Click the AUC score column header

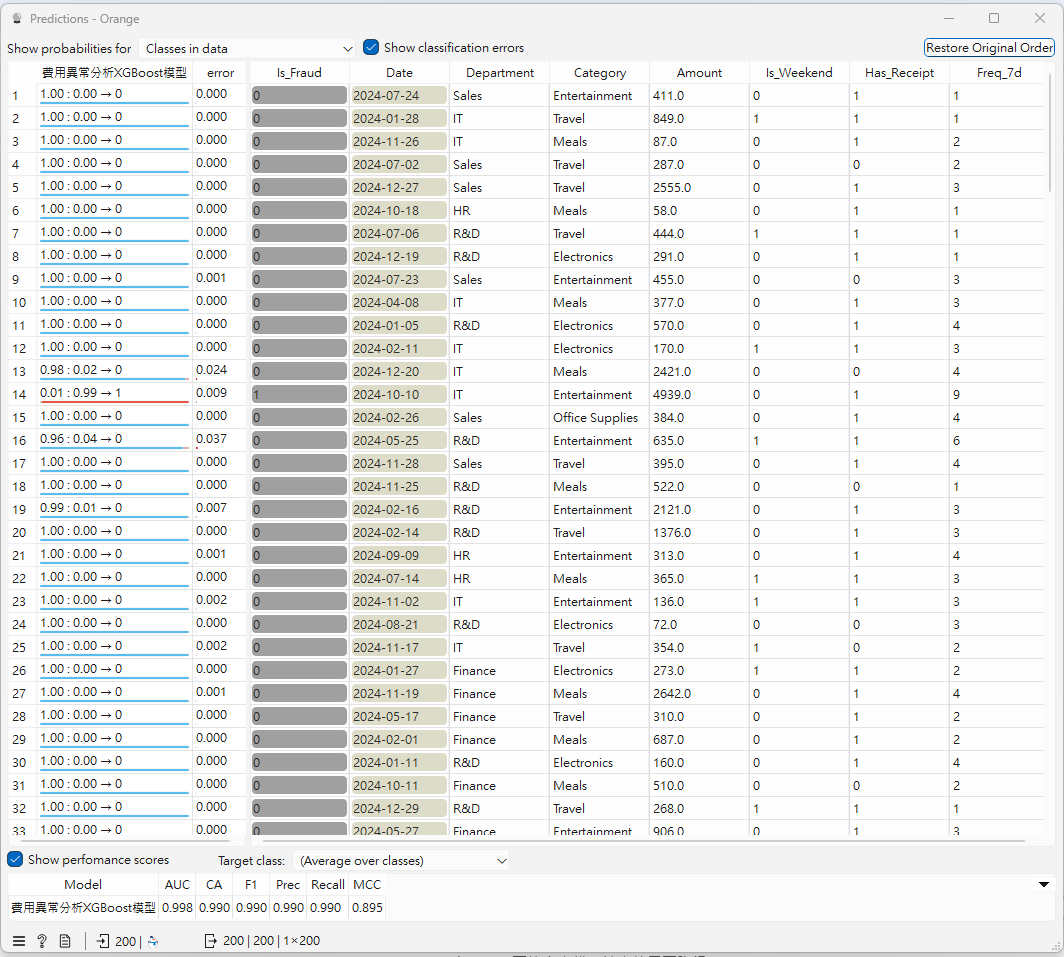[175, 885]
